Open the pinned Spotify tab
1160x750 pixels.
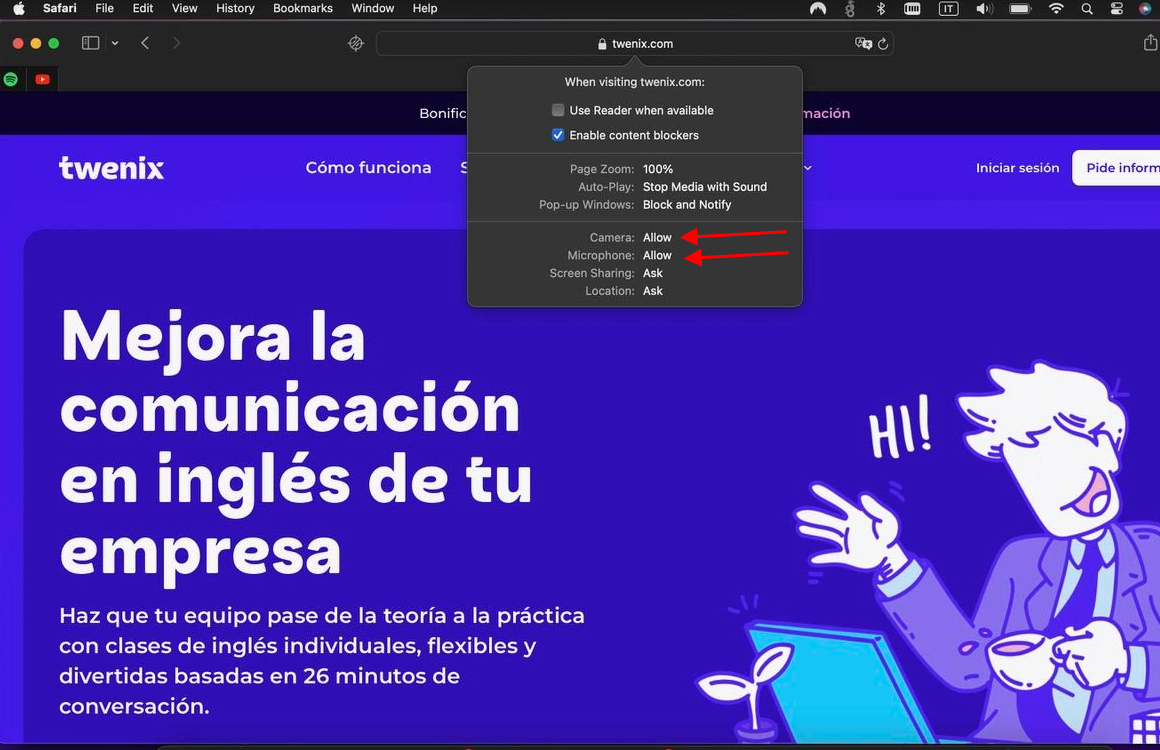click(11, 79)
